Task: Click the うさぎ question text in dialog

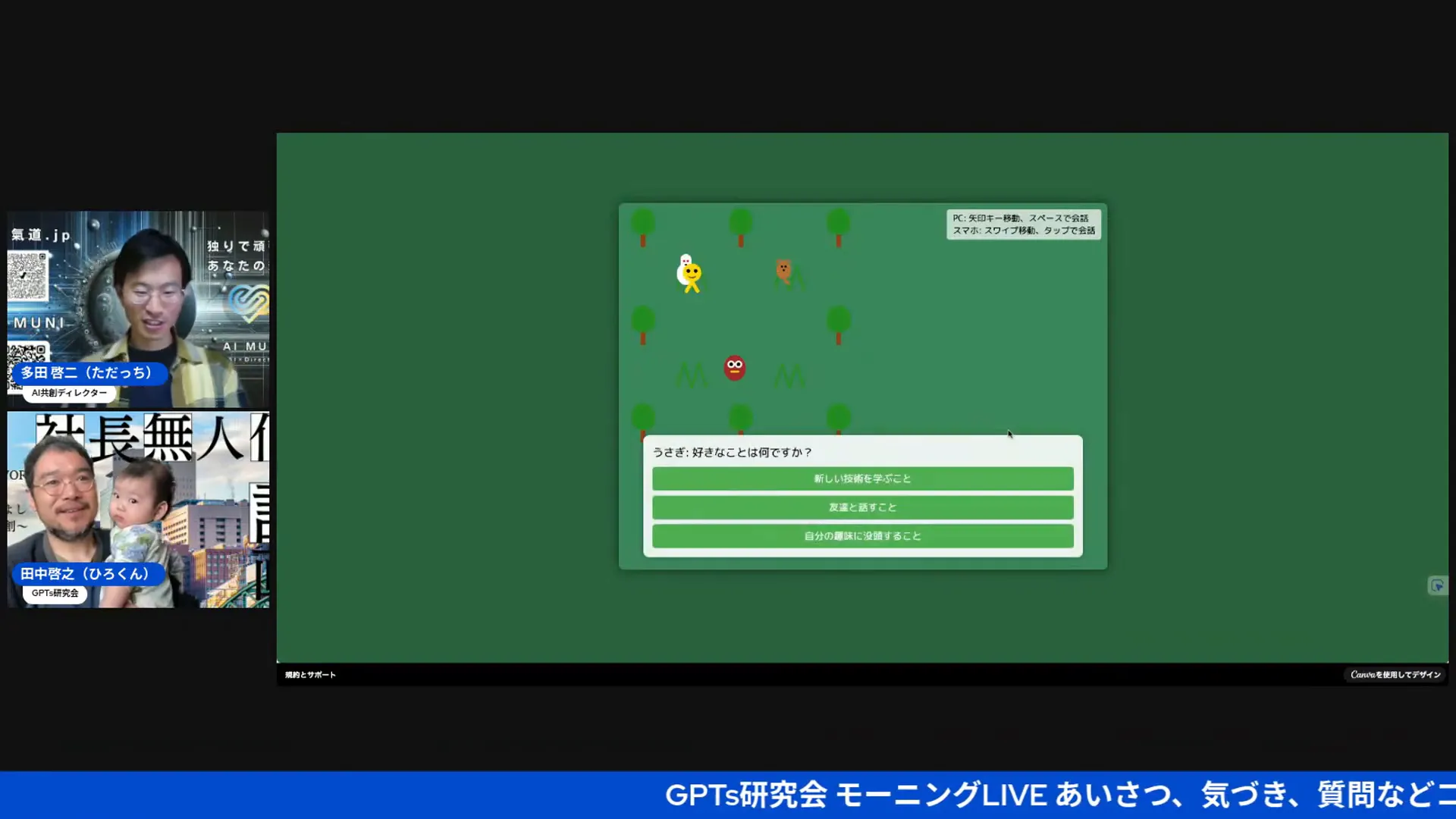Action: (732, 453)
